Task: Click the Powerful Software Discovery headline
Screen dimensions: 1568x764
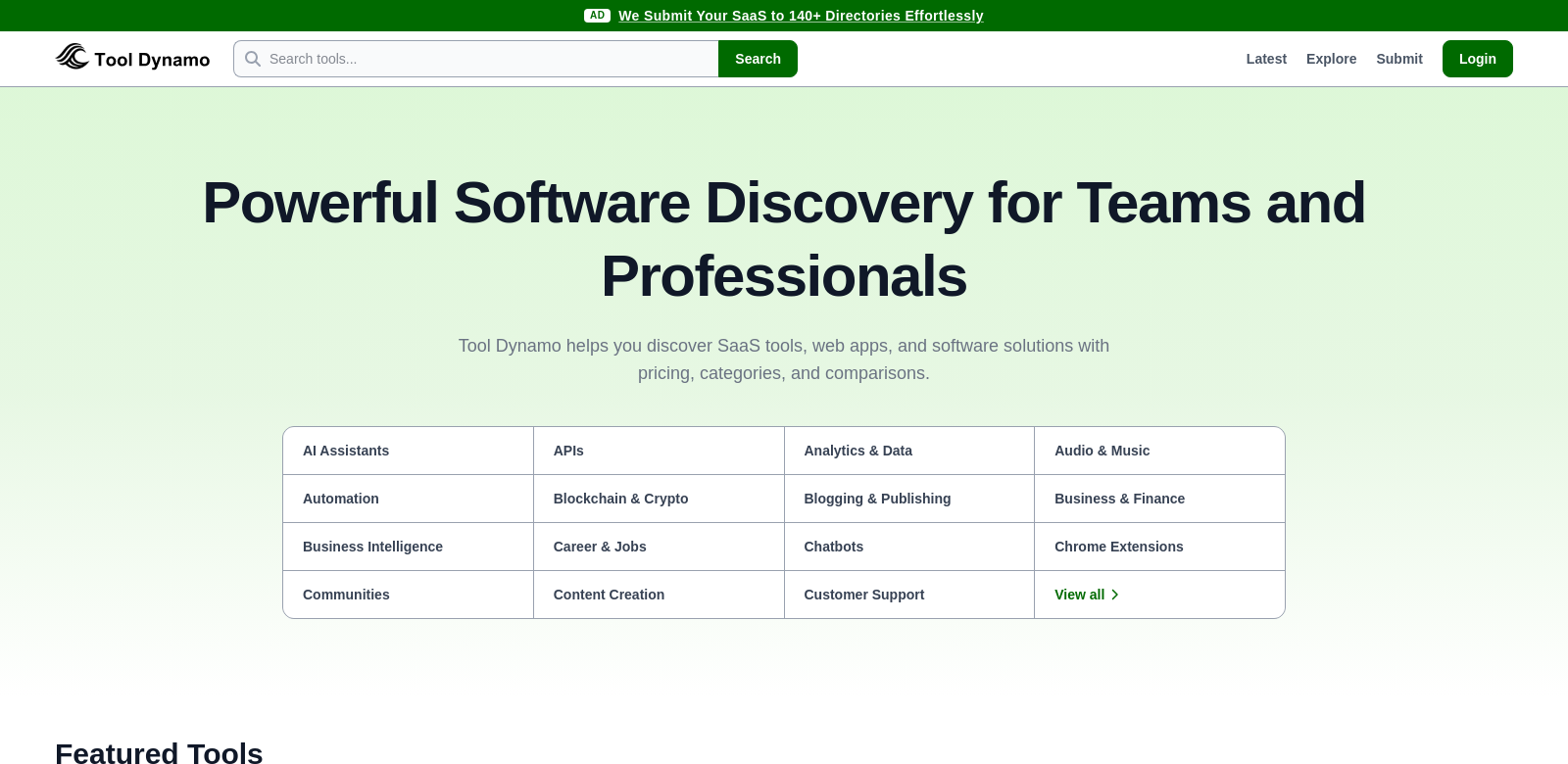Action: coord(784,239)
